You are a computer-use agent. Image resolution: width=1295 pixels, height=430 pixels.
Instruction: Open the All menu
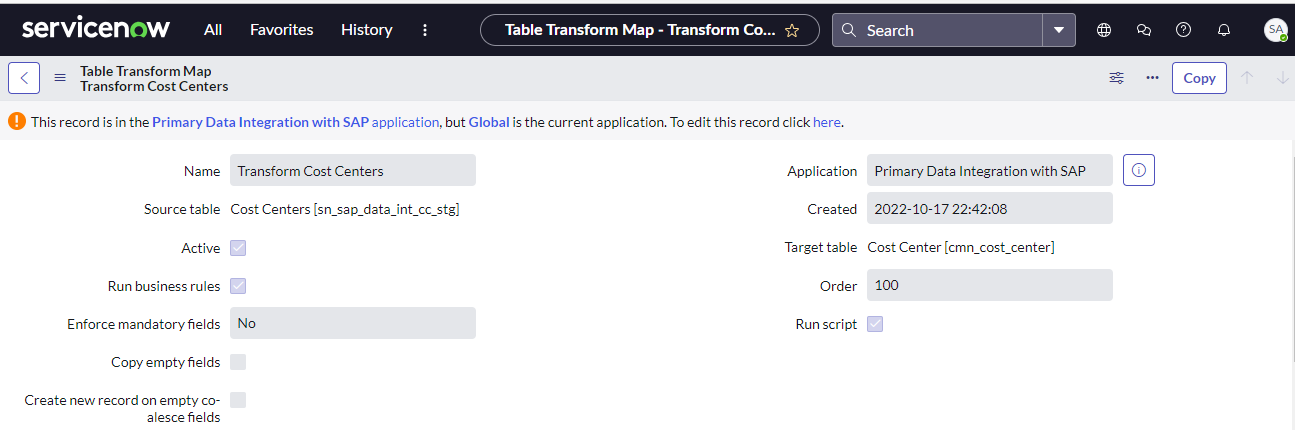pyautogui.click(x=213, y=30)
